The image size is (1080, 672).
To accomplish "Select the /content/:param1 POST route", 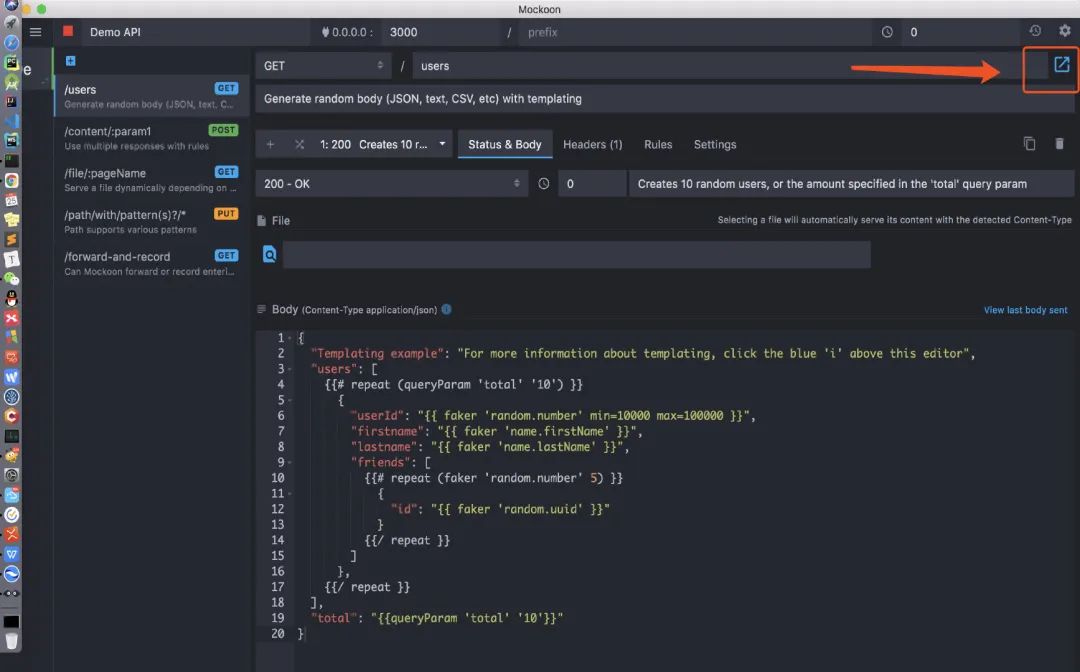I will pyautogui.click(x=152, y=138).
